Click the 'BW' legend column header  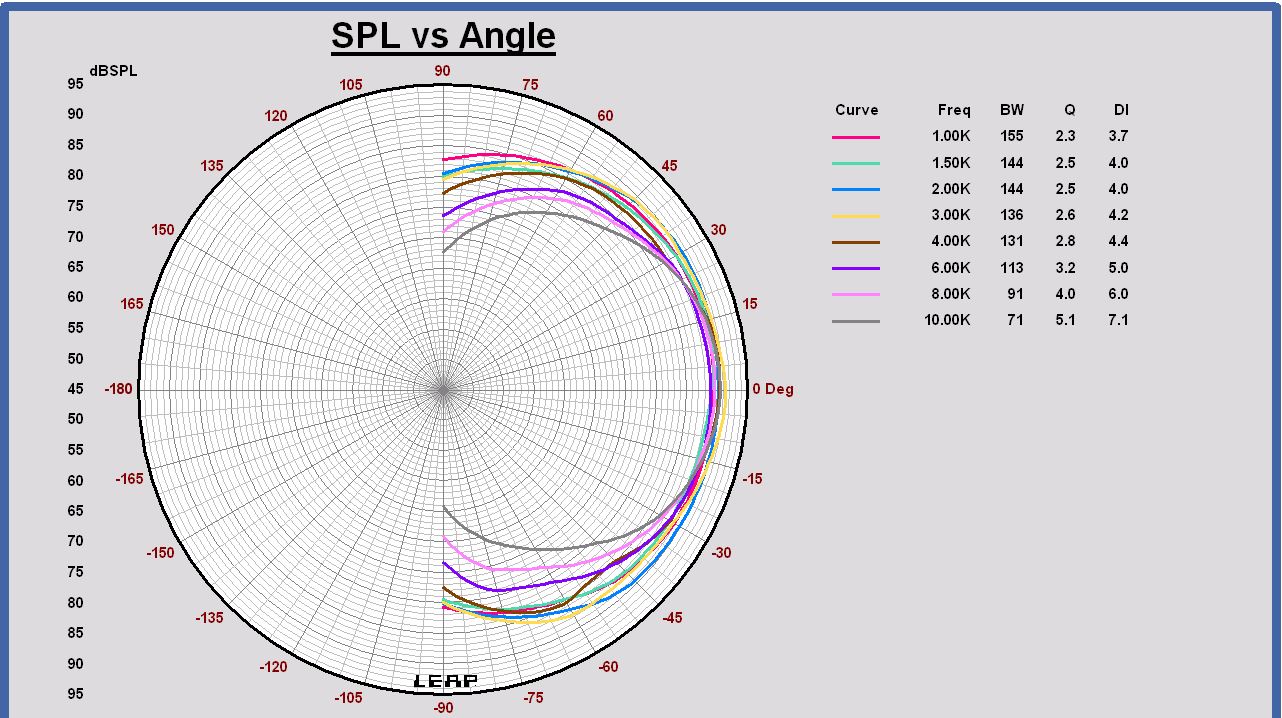(x=1012, y=110)
